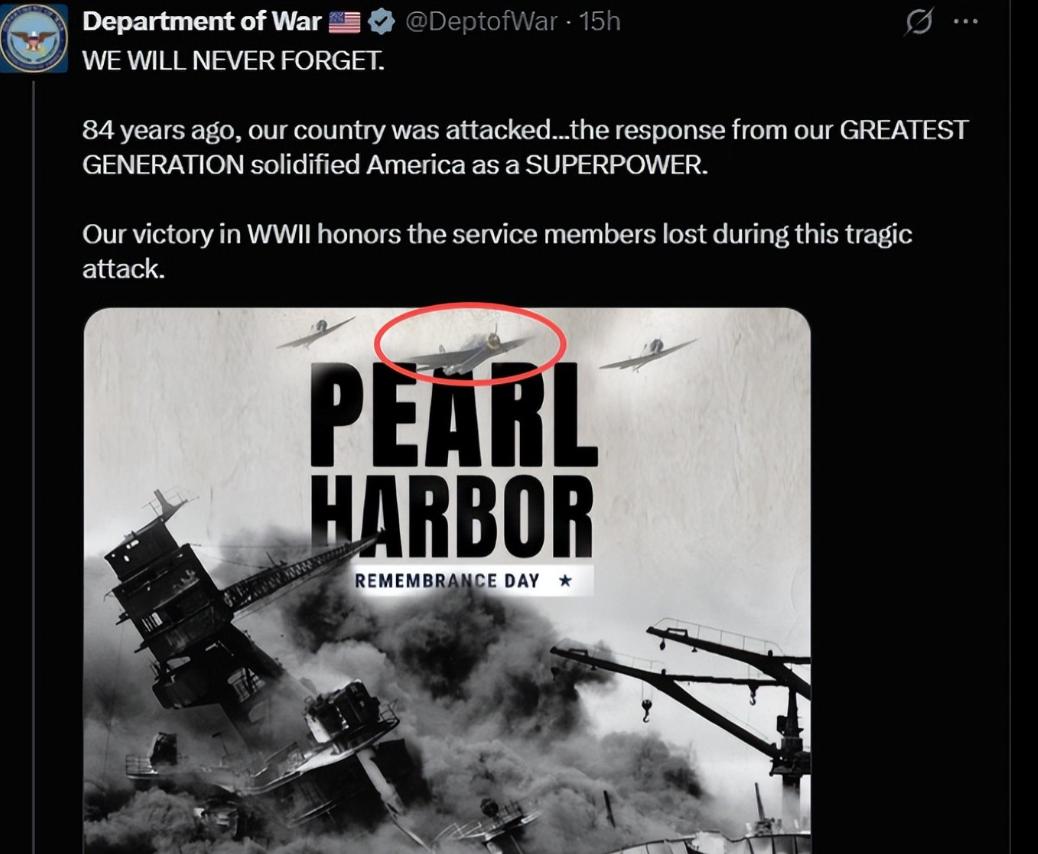The image size is (1038, 854).
Task: Click the plane circled in red
Action: 469,350
